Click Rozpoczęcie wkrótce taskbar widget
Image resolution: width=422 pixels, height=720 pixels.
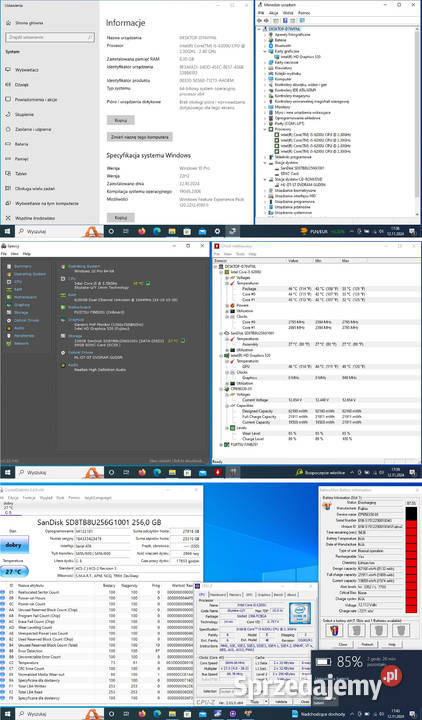pyautogui.click(x=320, y=472)
